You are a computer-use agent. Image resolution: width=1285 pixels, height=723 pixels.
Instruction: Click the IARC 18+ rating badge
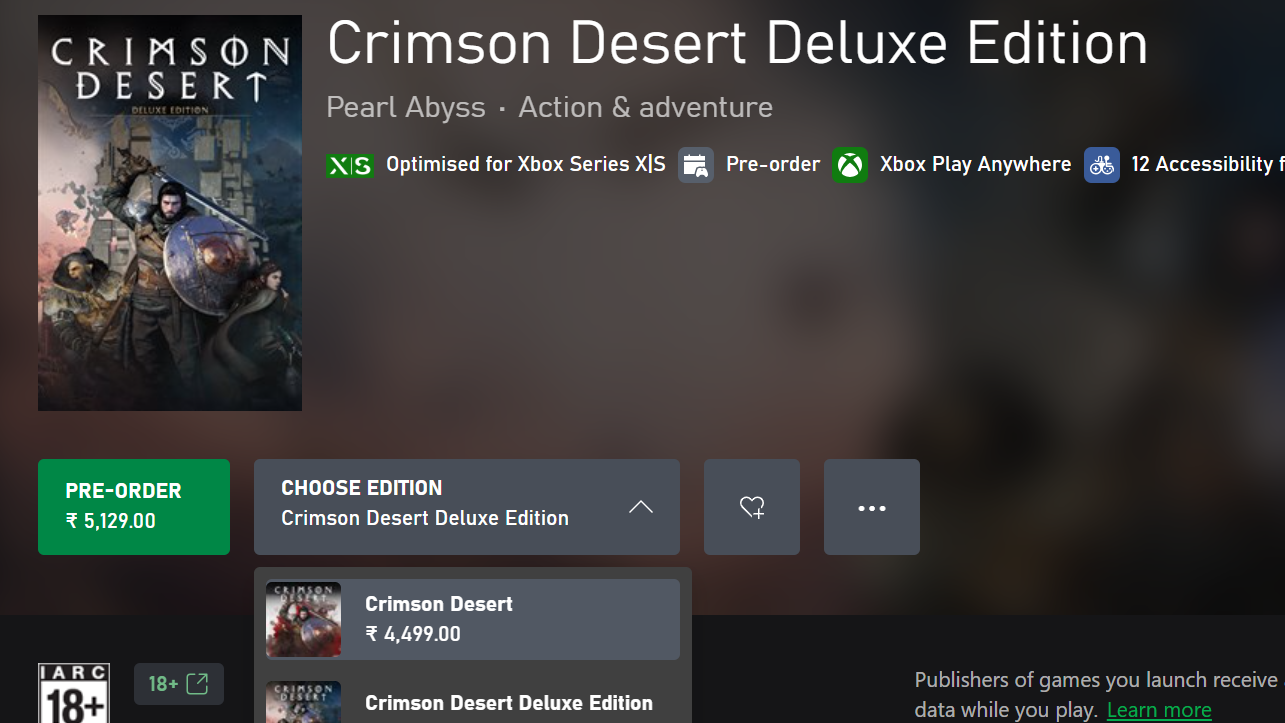click(74, 693)
